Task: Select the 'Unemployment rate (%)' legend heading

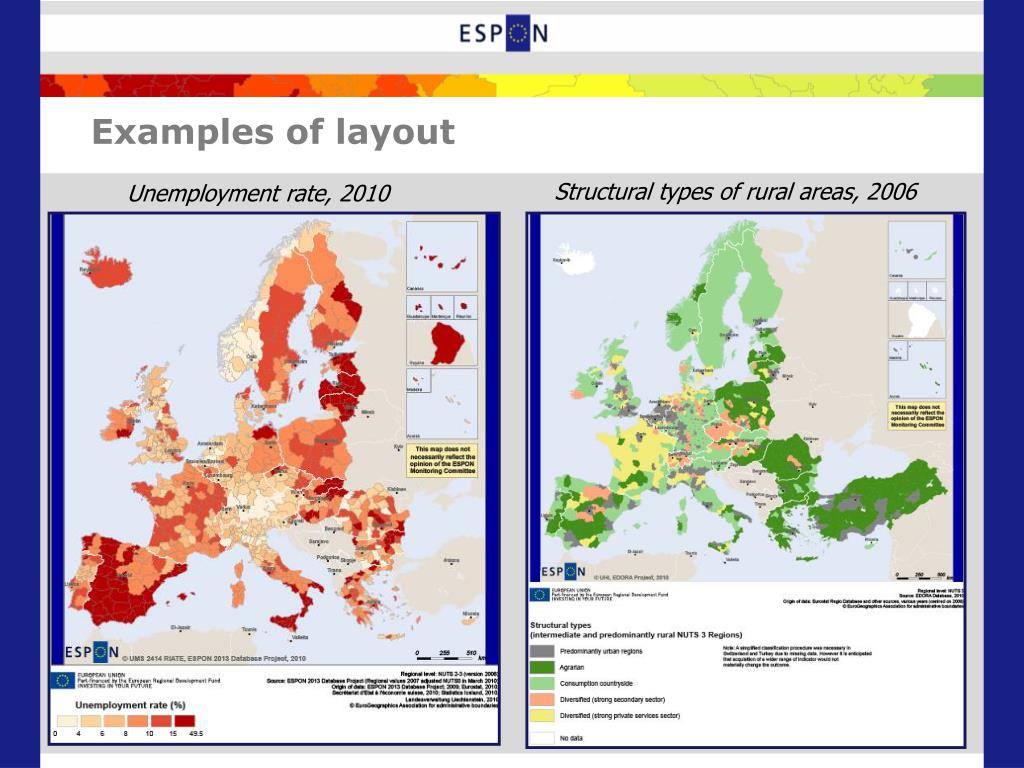Action: pos(131,705)
